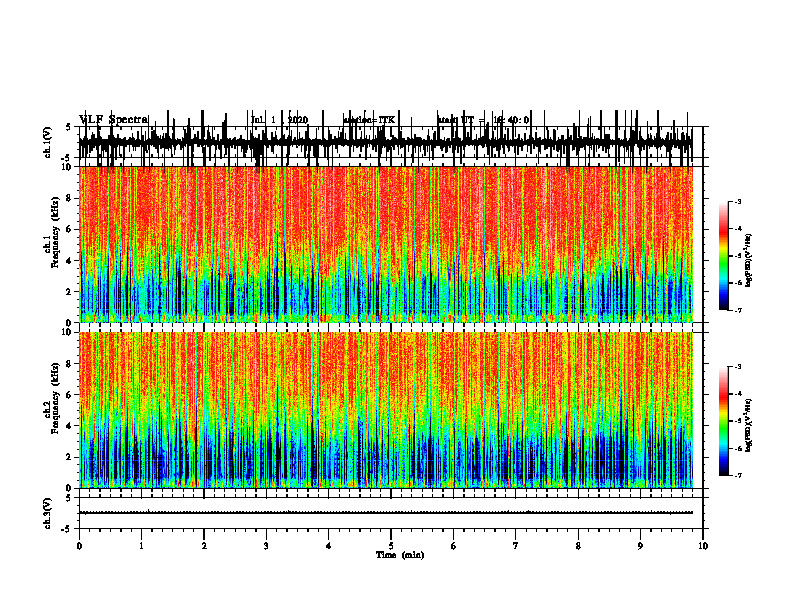Click the "2" kHz tick on ch.1 frequency axis
This screenshot has height=612, width=792.
click(70, 292)
